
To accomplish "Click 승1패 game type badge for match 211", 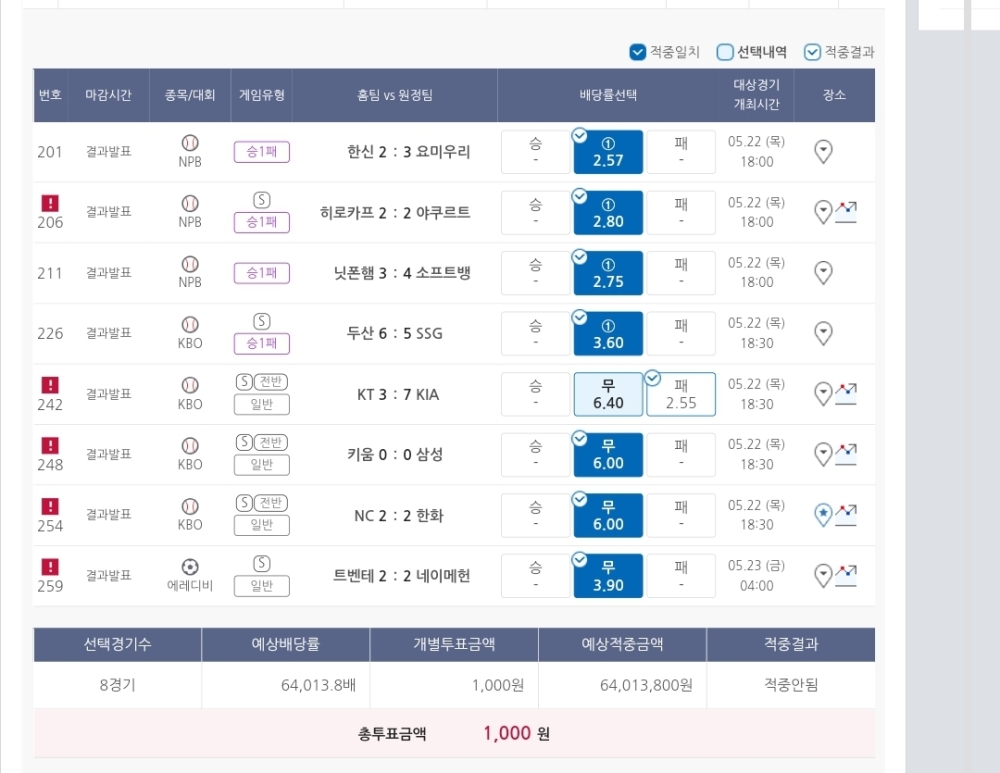I will [261, 273].
